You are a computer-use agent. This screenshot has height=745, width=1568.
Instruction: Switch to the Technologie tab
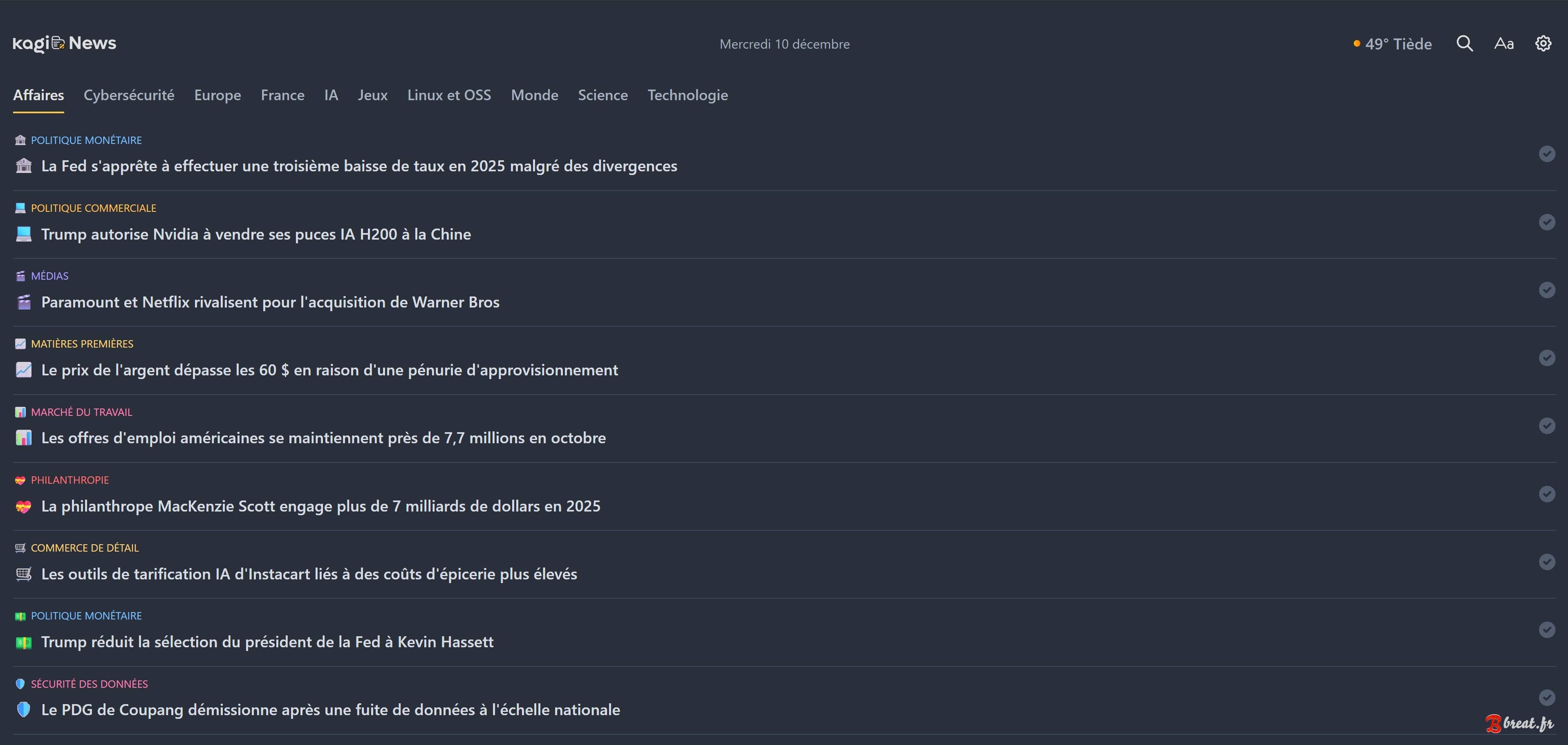click(x=687, y=95)
